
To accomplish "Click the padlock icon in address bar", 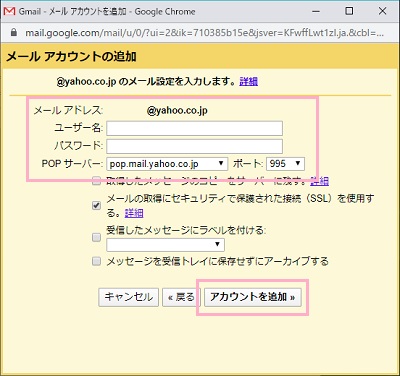I will point(14,33).
